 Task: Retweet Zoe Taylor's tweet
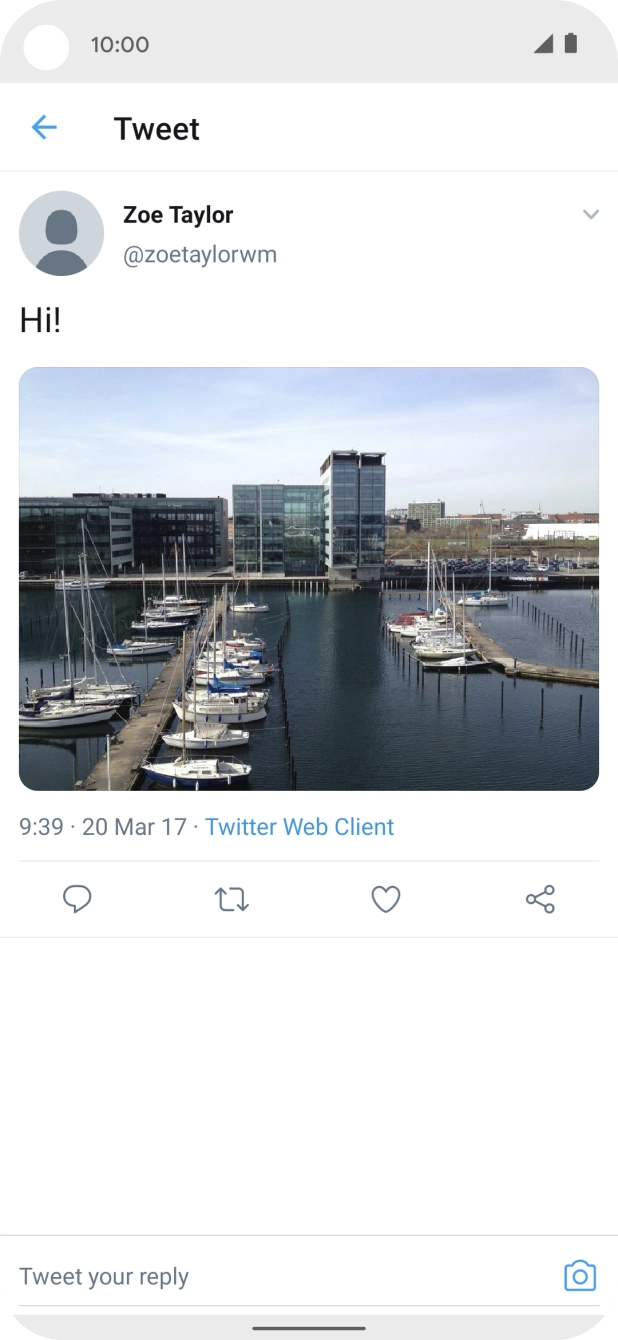coord(232,899)
